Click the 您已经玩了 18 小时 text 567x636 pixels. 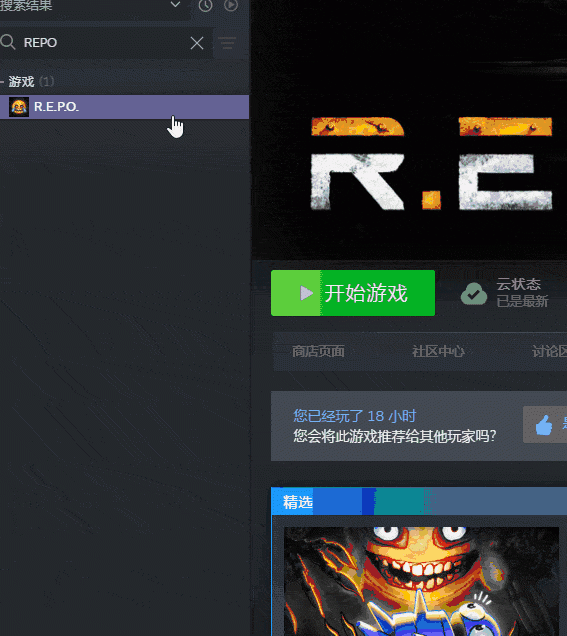pos(354,416)
